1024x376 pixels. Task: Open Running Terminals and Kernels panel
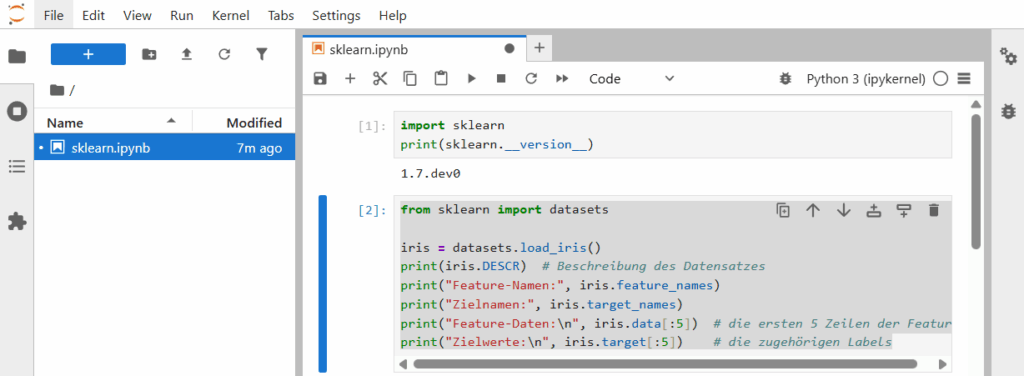17,112
